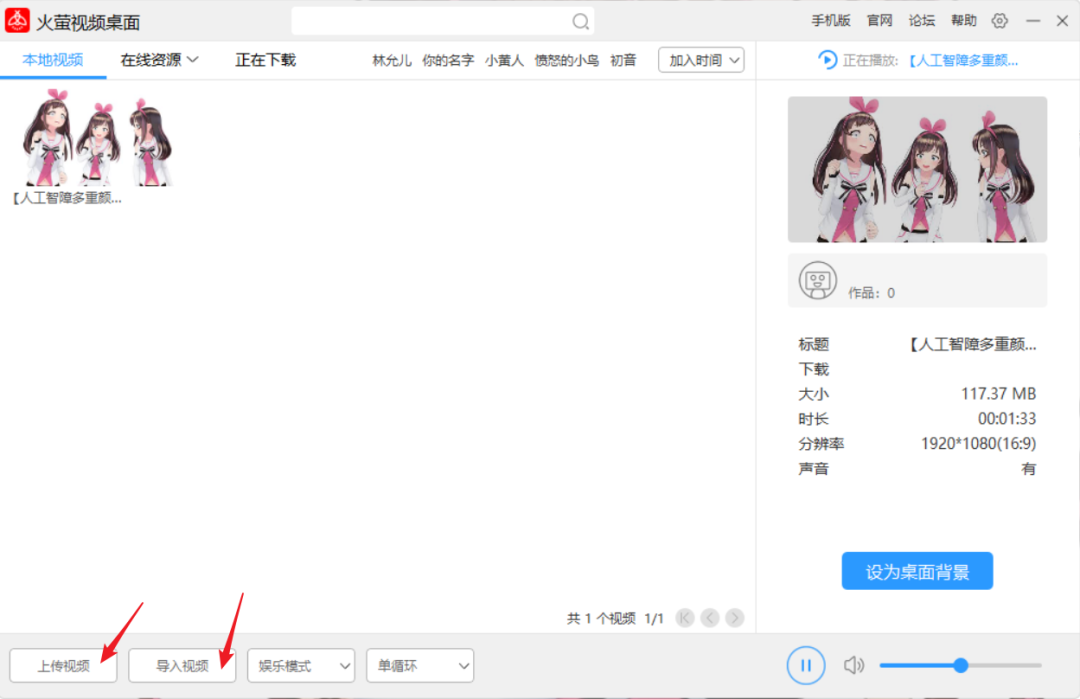Click the 标题 value in details panel
The width and height of the screenshot is (1080, 699).
[x=973, y=344]
